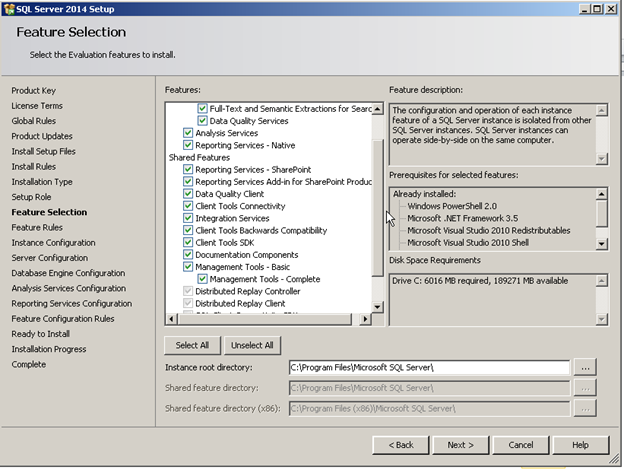The width and height of the screenshot is (624, 470).
Task: Select Feature Selection step in sidebar
Action: point(49,212)
